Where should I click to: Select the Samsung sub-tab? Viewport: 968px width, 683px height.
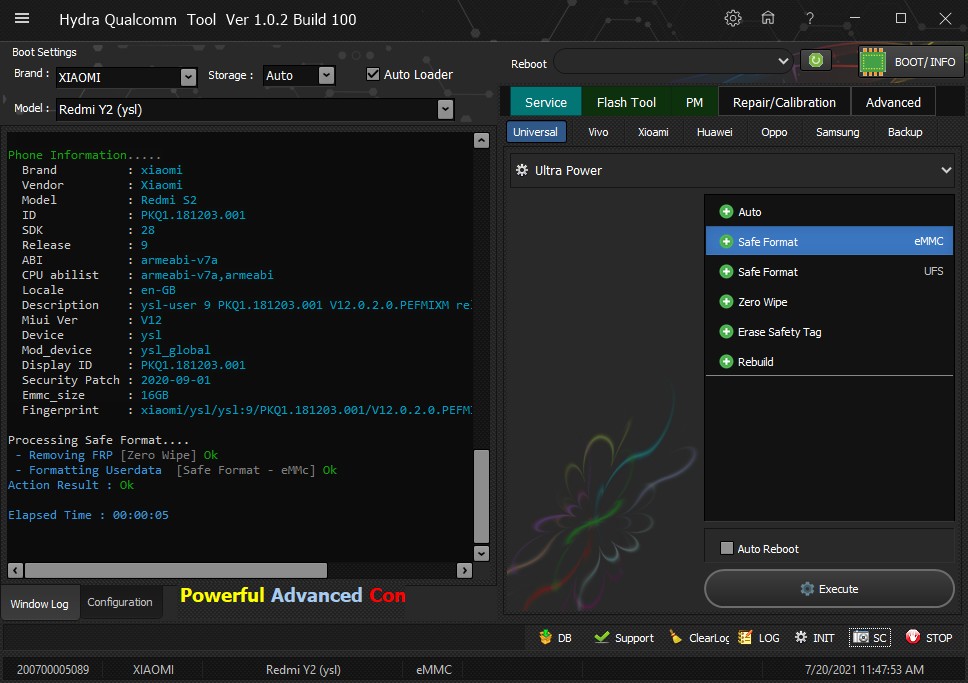[837, 132]
